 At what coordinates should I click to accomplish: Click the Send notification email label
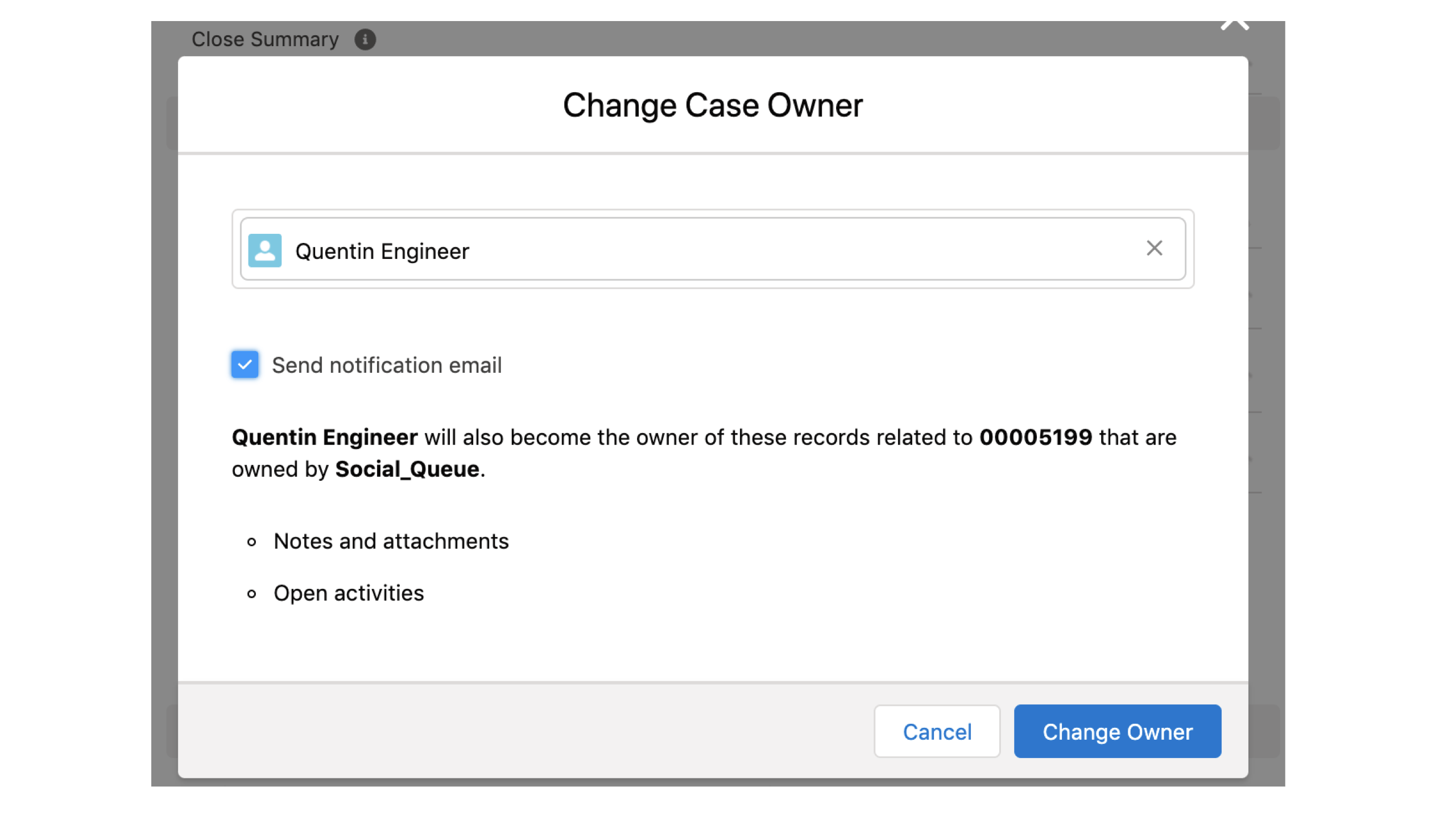[x=387, y=365]
